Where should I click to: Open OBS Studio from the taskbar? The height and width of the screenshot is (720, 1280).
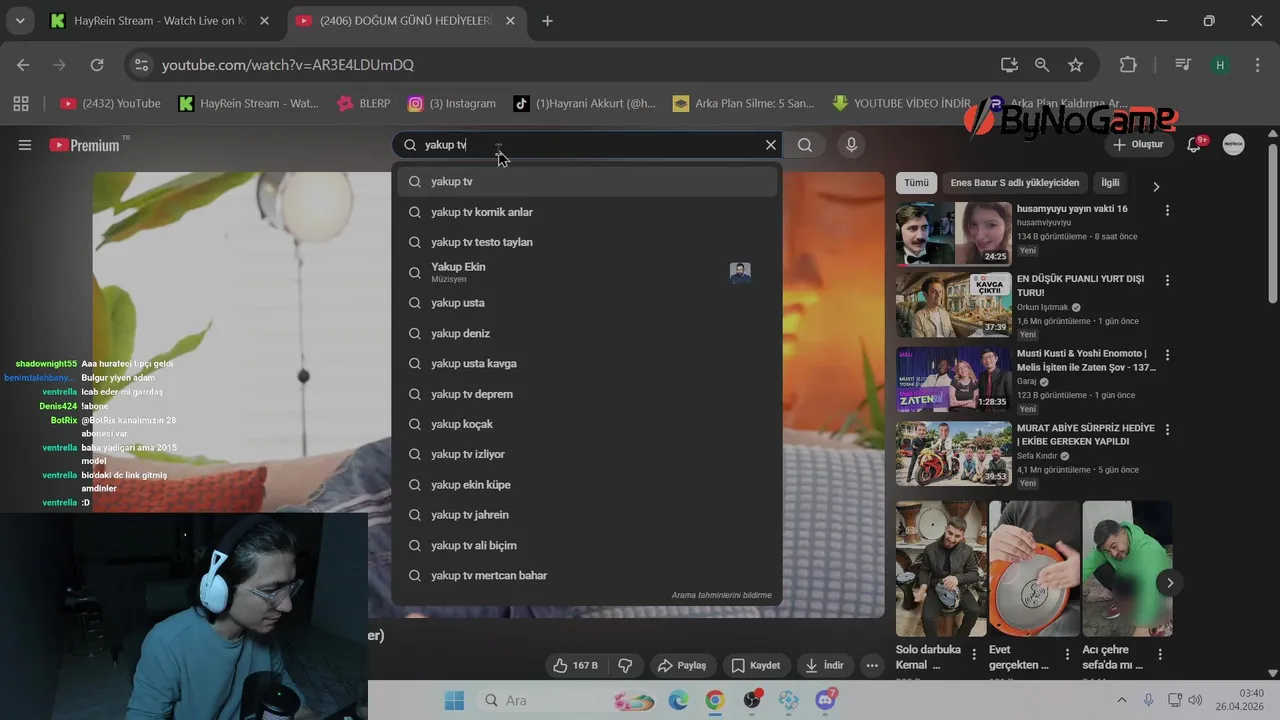tap(752, 700)
